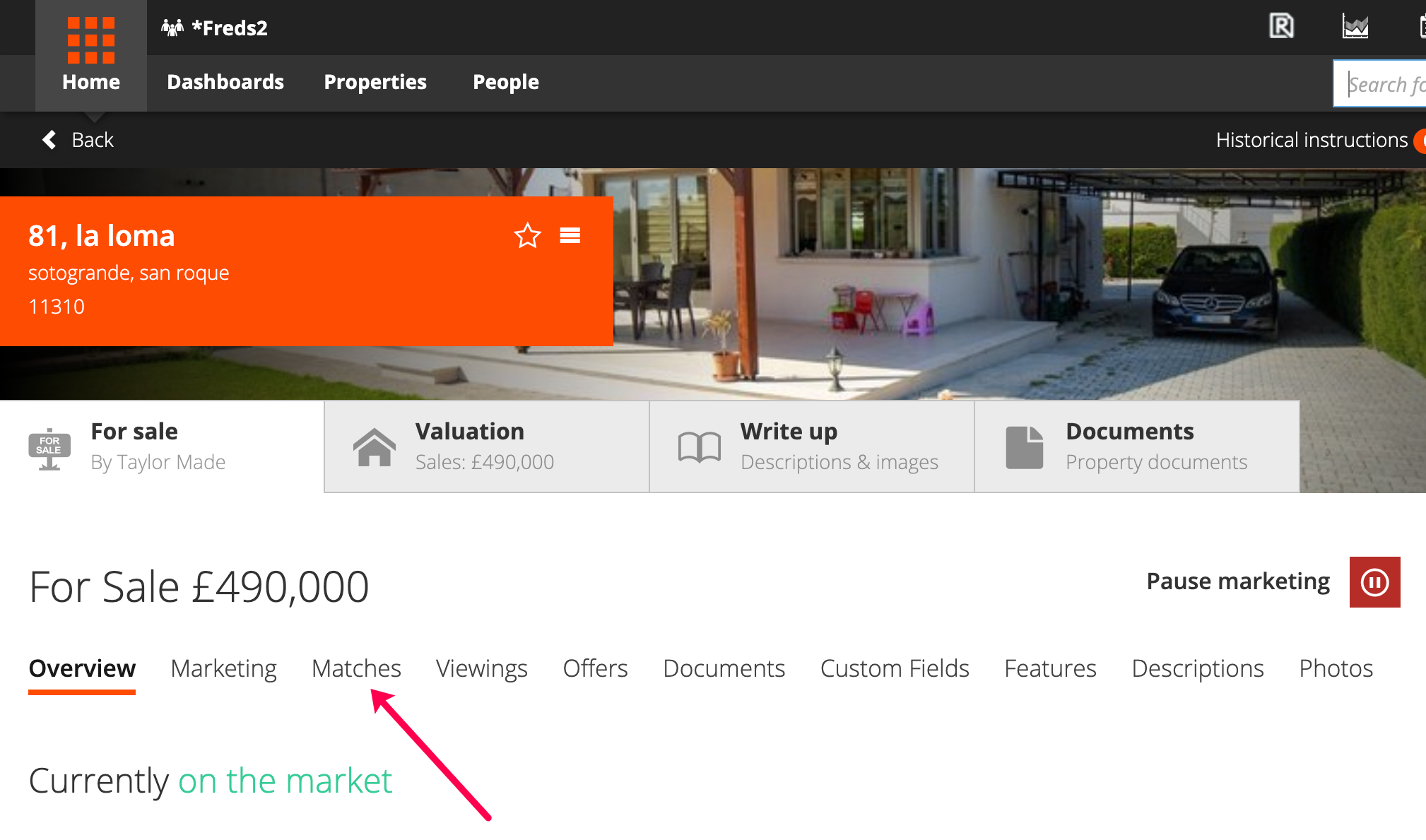The image size is (1426, 840).
Task: Switch to the Custom Fields tab
Action: 895,668
